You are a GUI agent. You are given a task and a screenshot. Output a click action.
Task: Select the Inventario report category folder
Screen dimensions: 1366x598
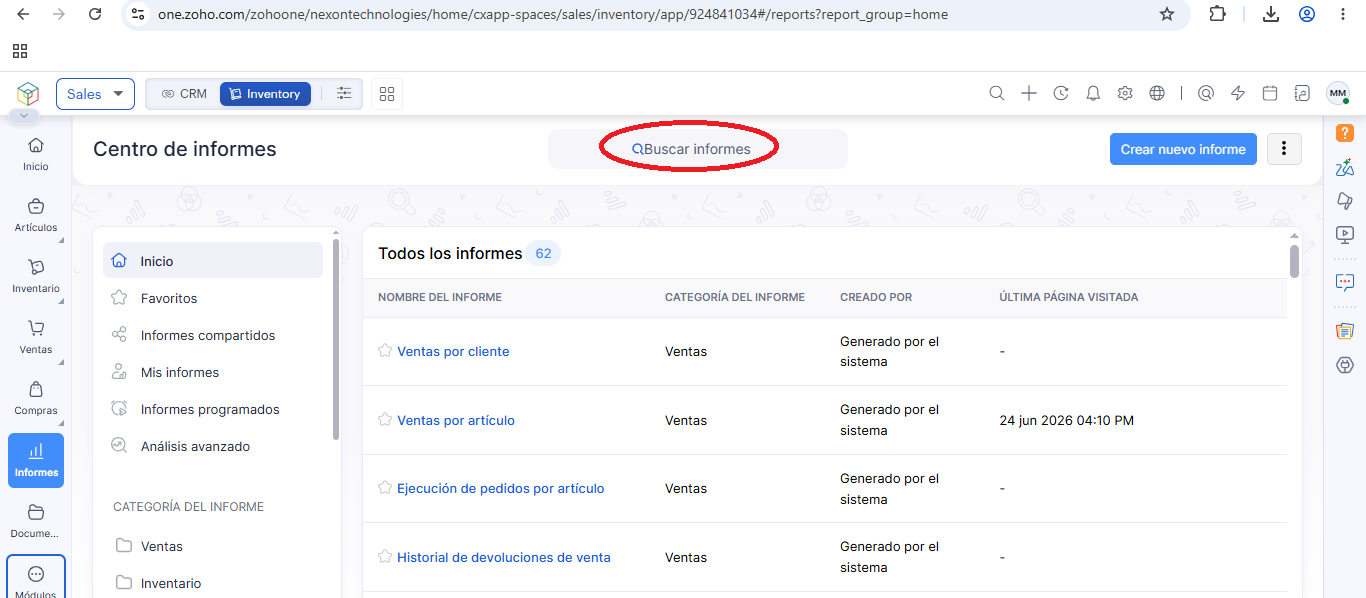coord(213,583)
